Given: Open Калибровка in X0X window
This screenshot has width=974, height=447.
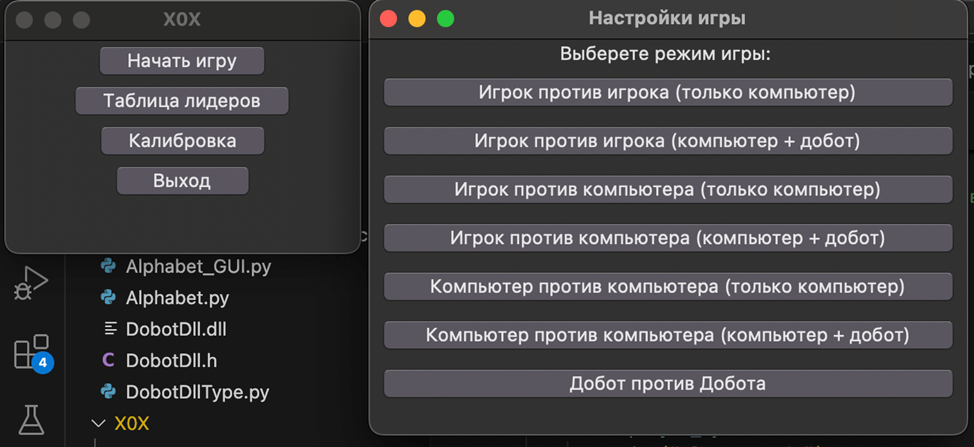Looking at the screenshot, I should [183, 141].
